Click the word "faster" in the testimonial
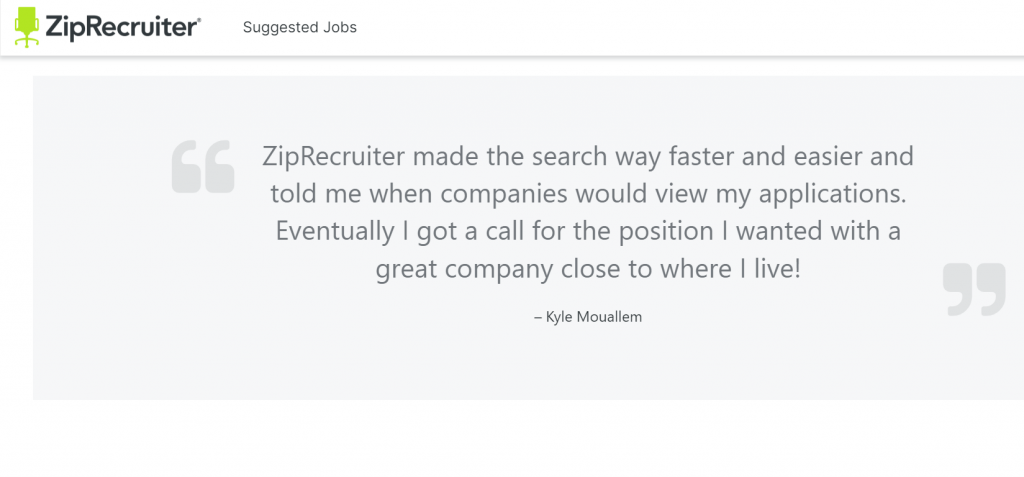Screen dimensions: 1024x477 tap(703, 157)
